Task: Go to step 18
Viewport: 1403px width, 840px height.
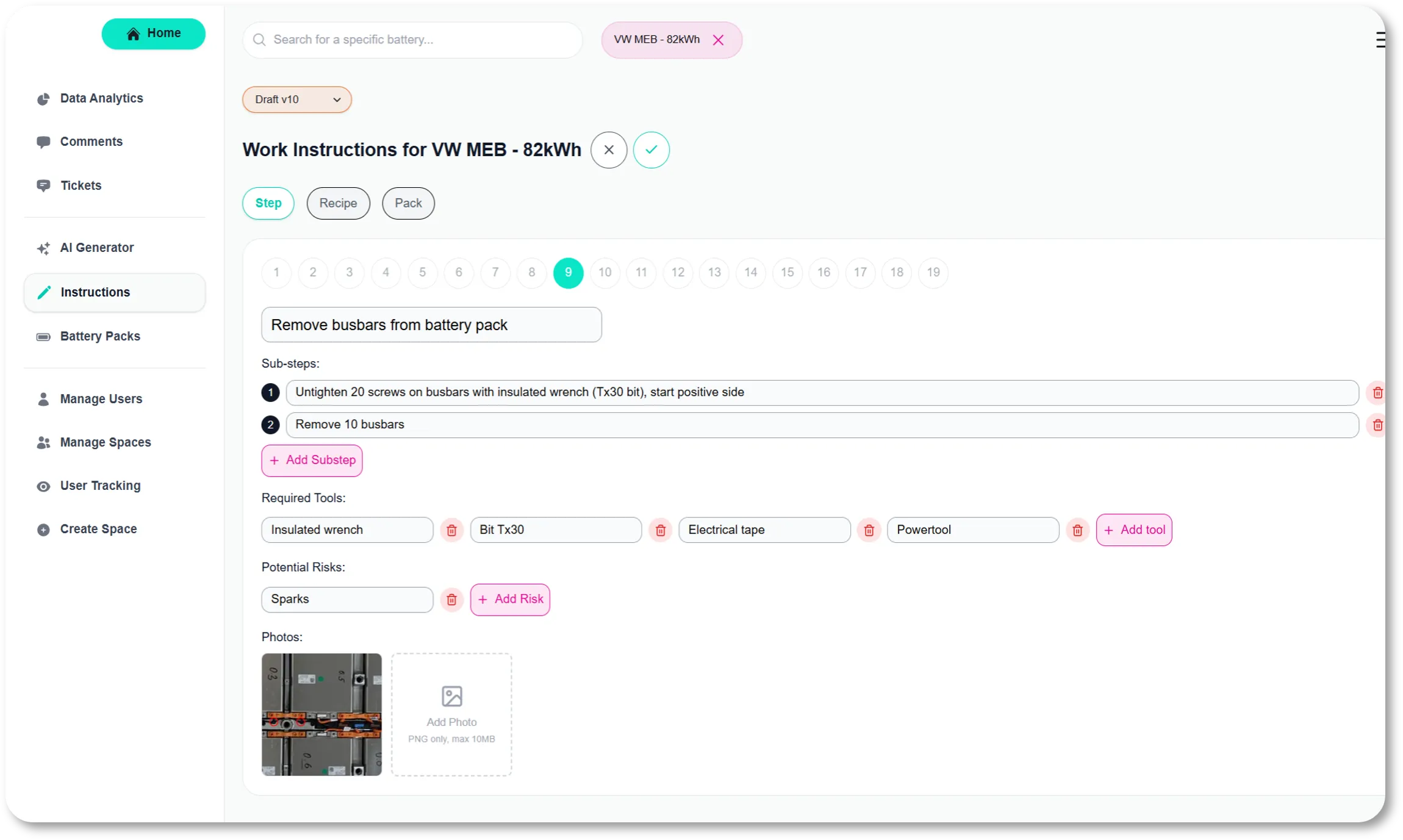Action: point(897,273)
